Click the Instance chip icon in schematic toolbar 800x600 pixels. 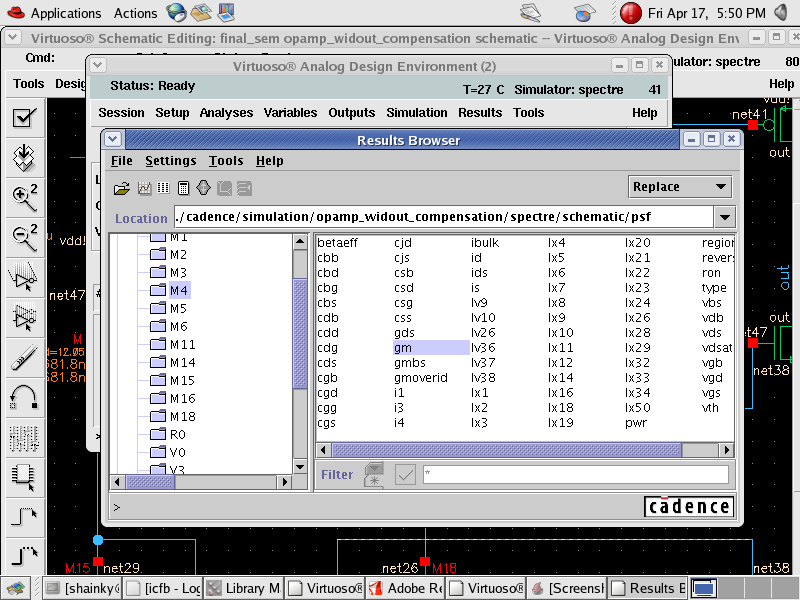click(x=24, y=477)
